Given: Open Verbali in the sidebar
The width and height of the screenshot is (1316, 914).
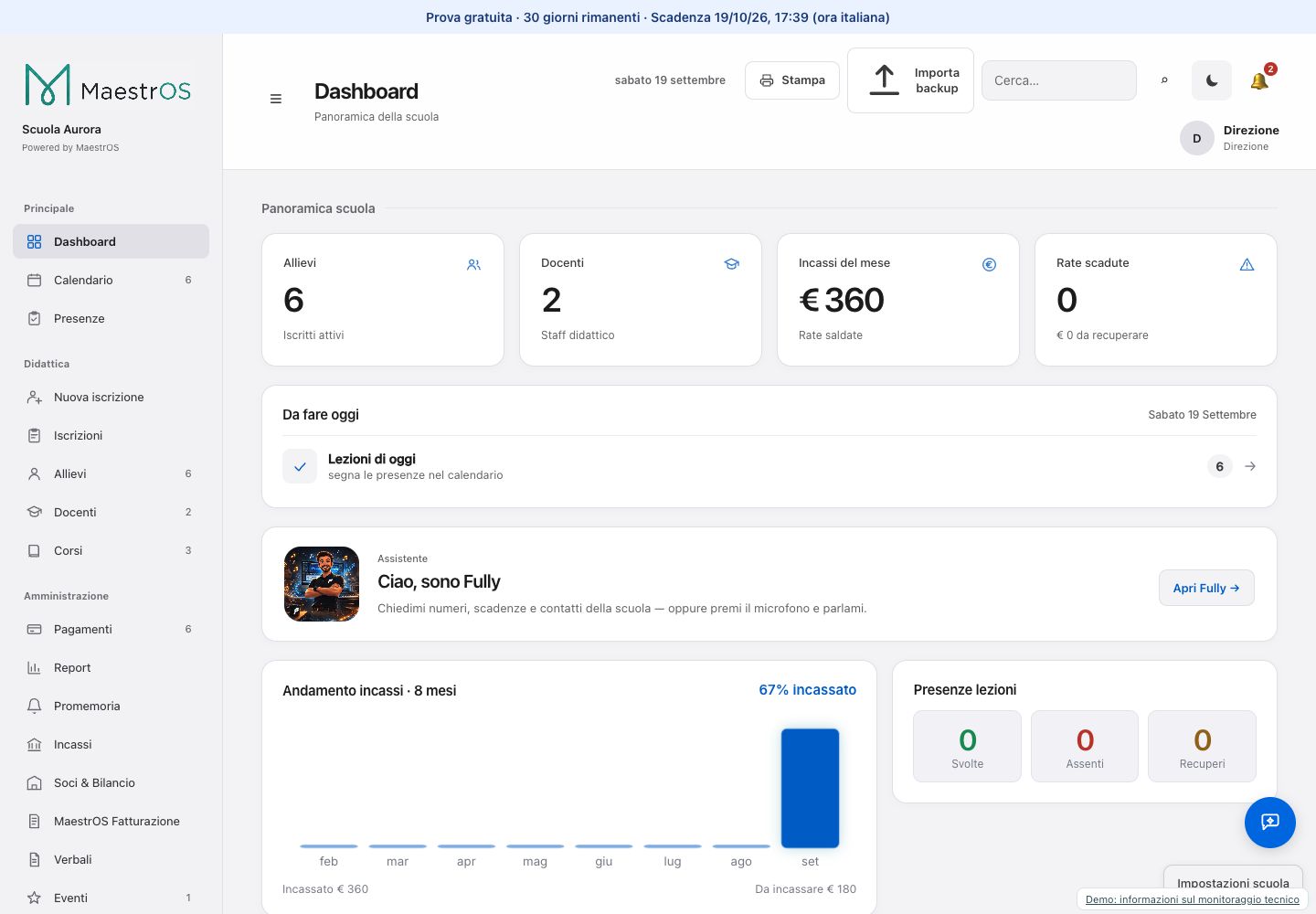Looking at the screenshot, I should point(111,859).
